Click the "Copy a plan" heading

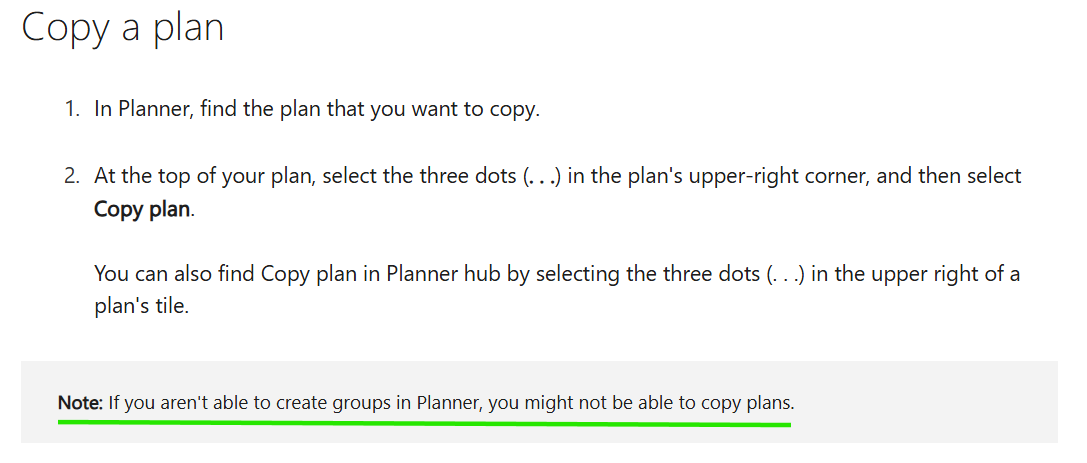click(123, 30)
